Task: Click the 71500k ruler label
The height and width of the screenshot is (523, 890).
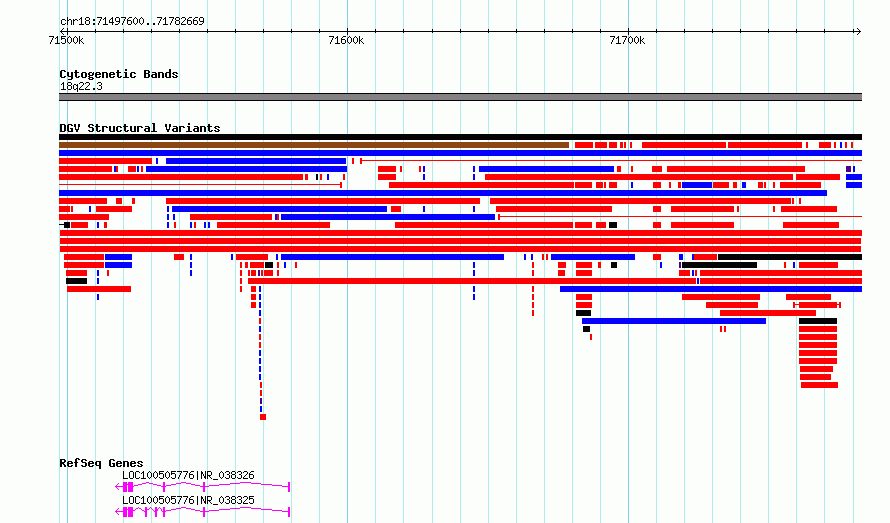Action: click(66, 40)
